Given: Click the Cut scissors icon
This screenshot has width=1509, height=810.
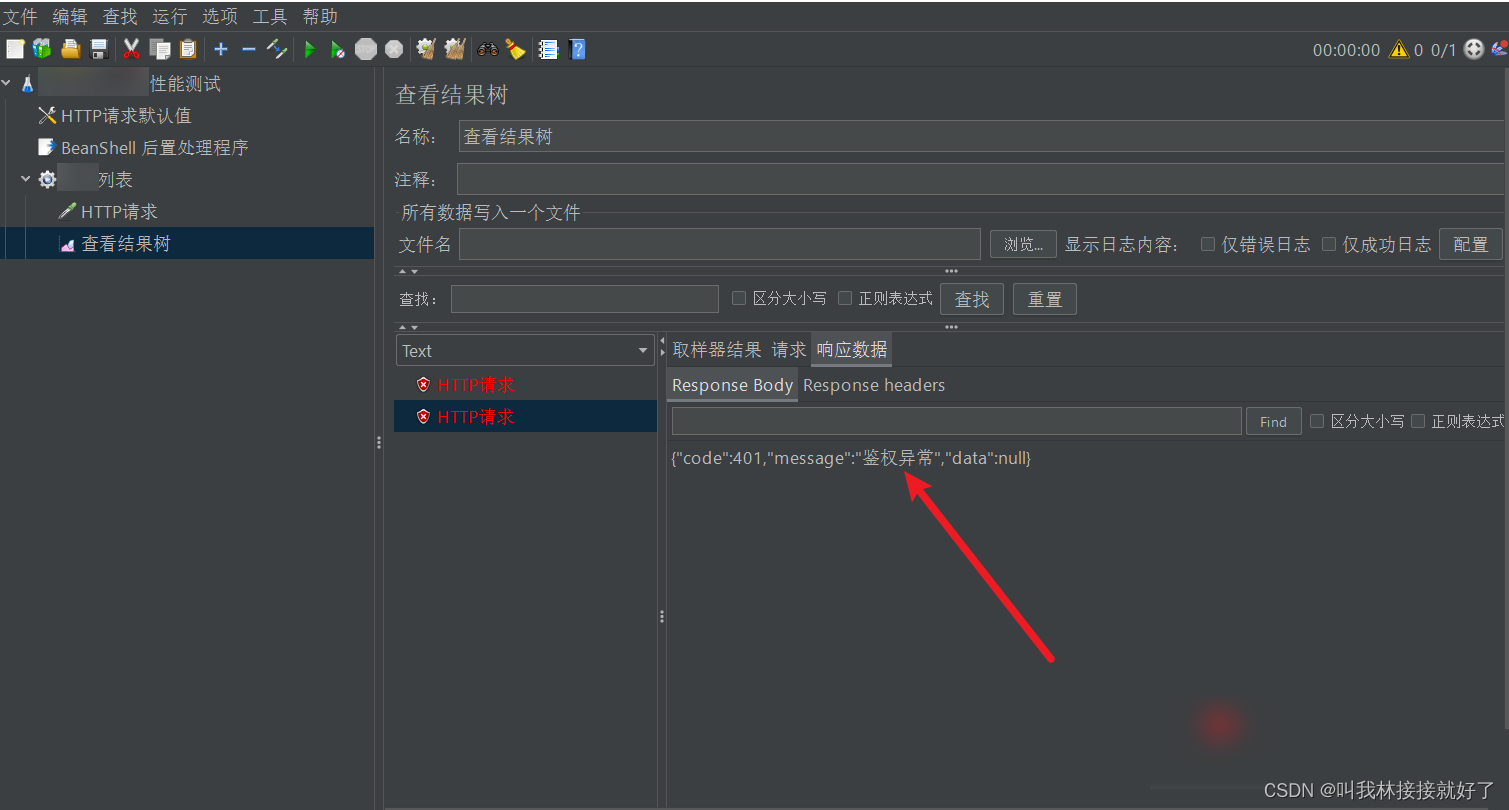Looking at the screenshot, I should 131,49.
